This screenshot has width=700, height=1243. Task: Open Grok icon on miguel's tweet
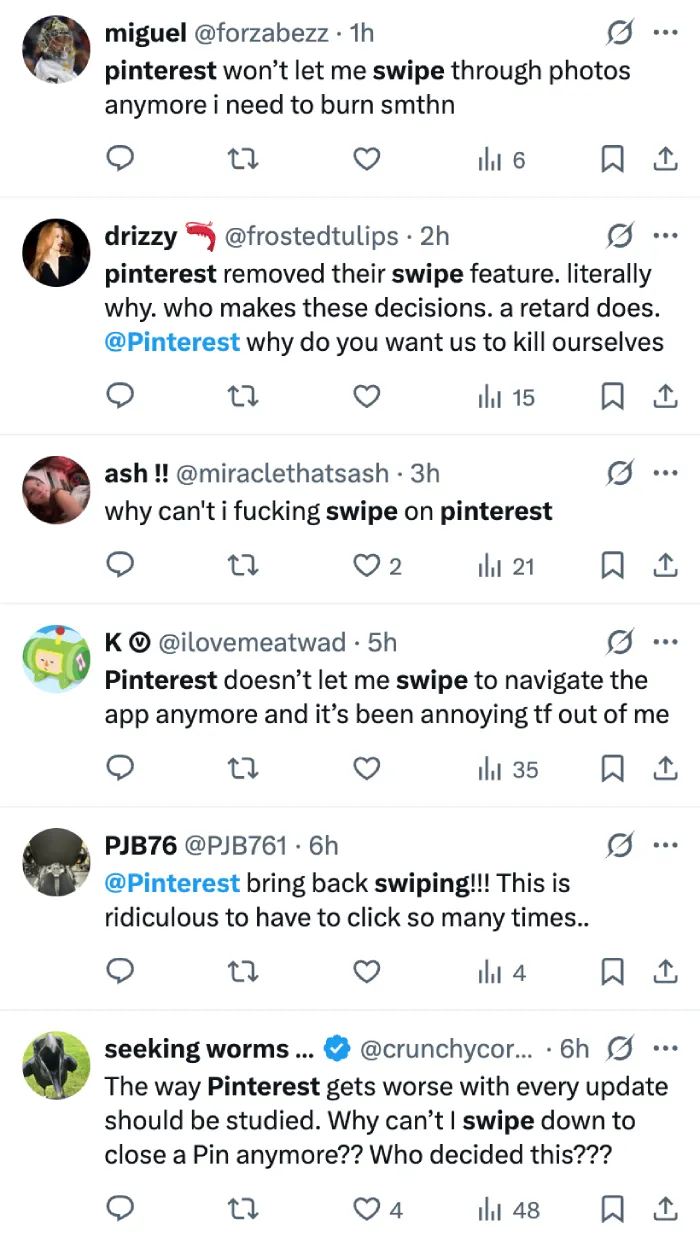pyautogui.click(x=620, y=33)
